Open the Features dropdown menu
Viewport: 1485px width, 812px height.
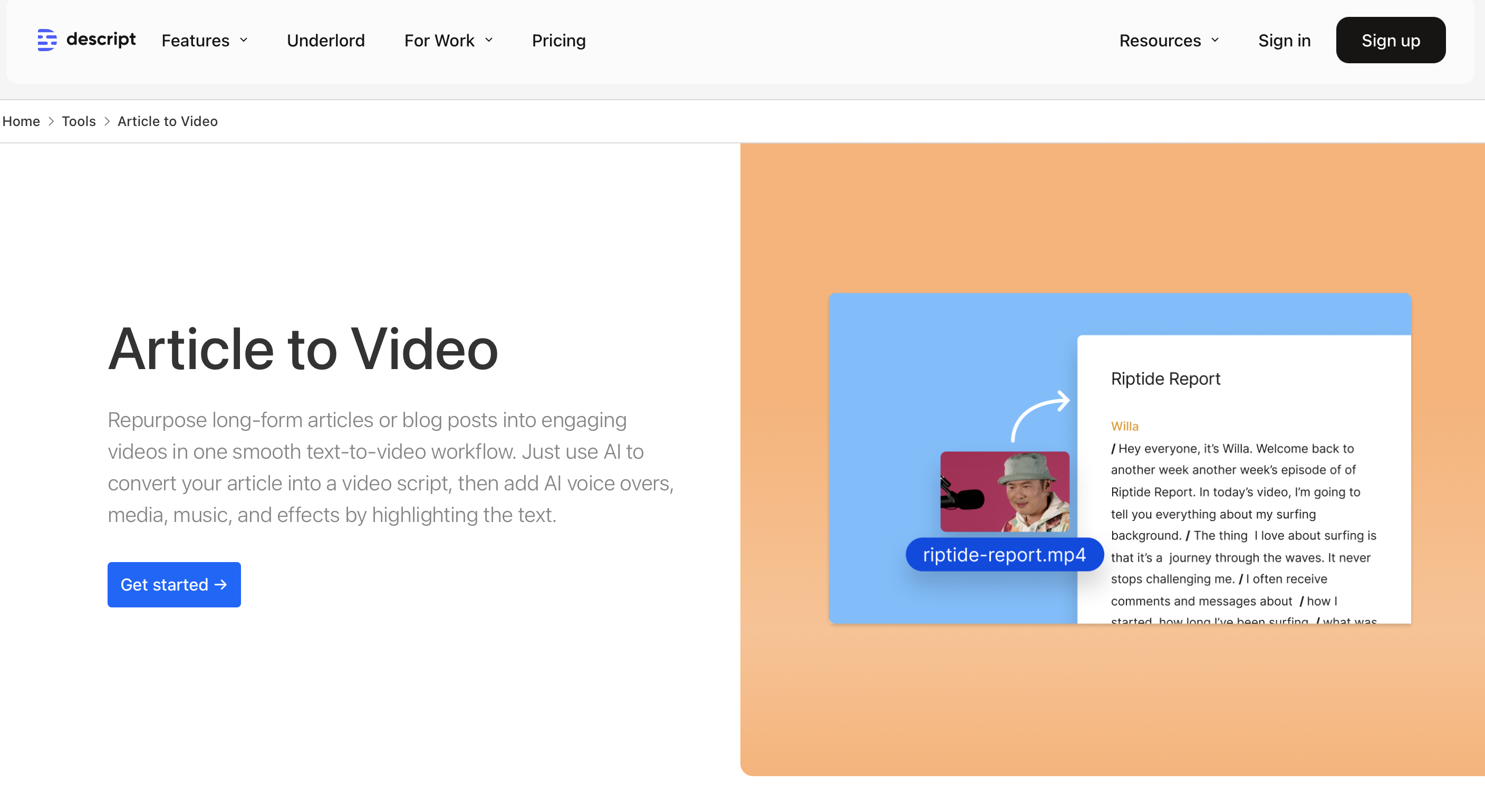click(x=205, y=41)
